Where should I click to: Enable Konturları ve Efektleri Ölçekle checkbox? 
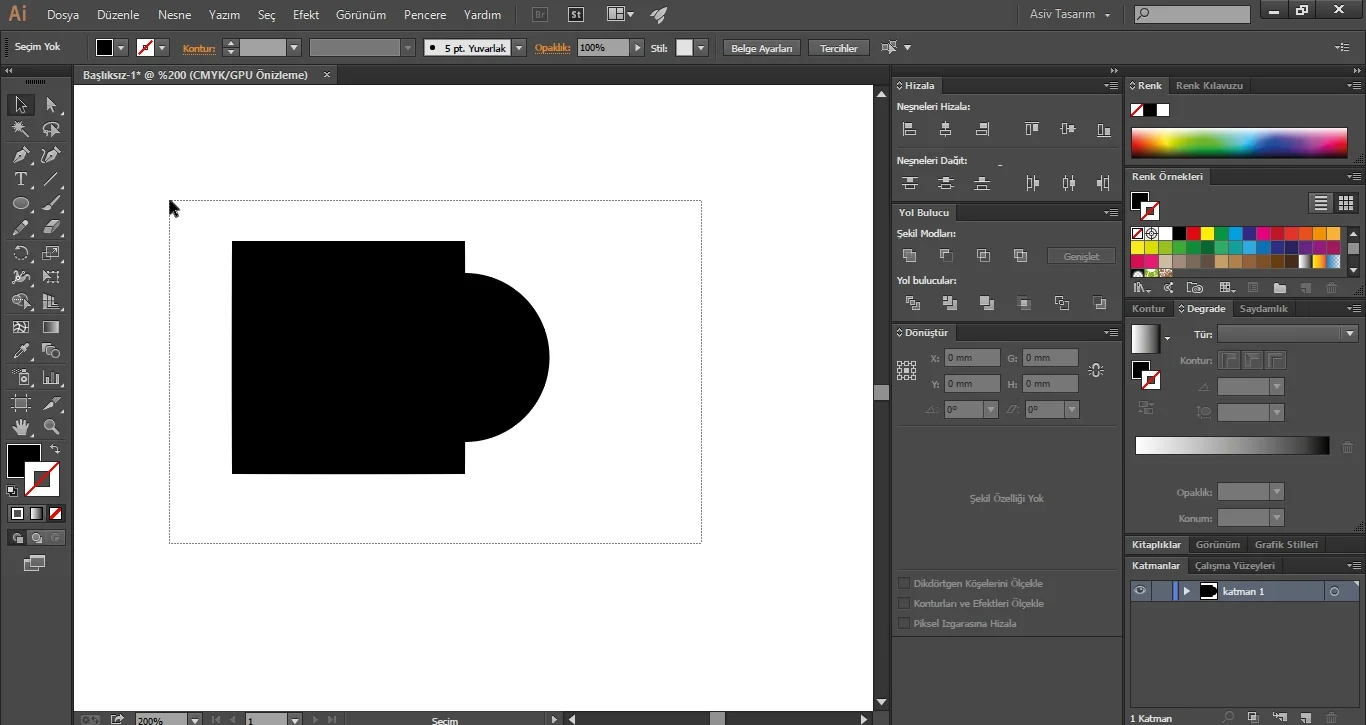pyautogui.click(x=904, y=603)
